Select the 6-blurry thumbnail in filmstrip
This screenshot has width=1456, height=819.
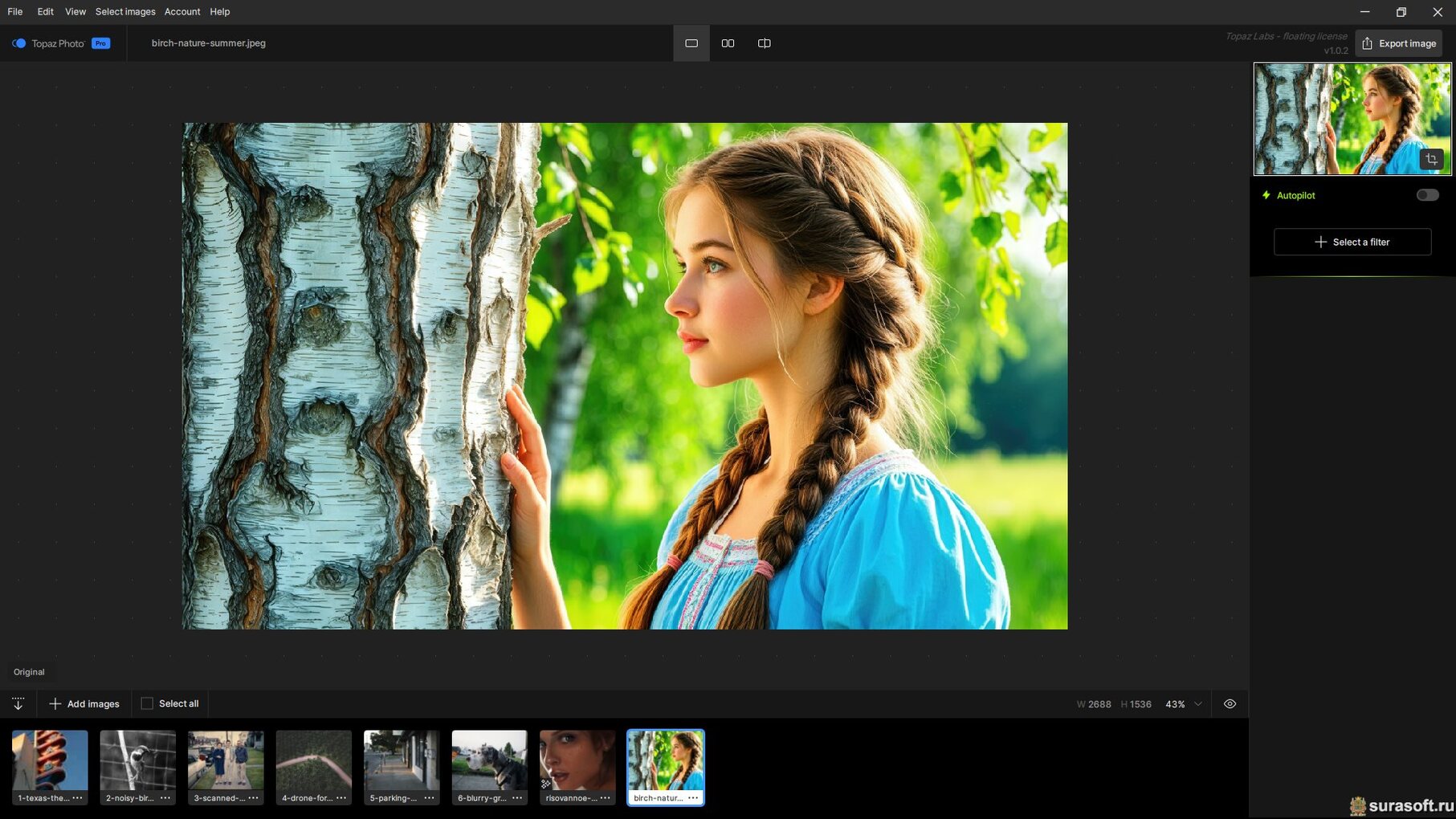pos(489,760)
